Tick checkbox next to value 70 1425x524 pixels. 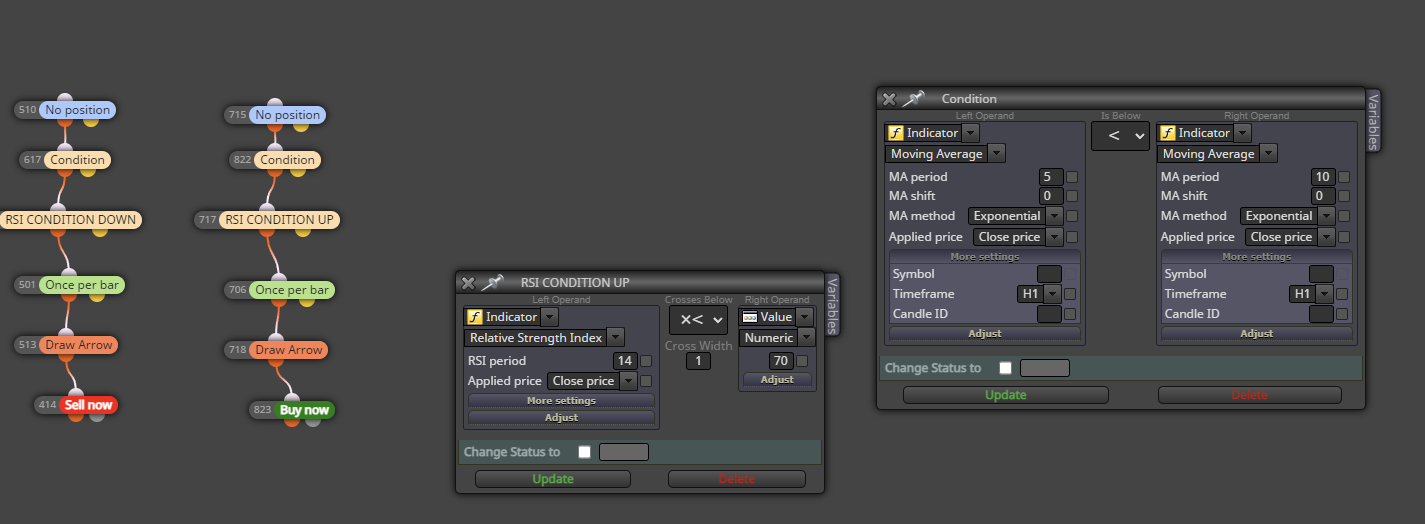[802, 361]
